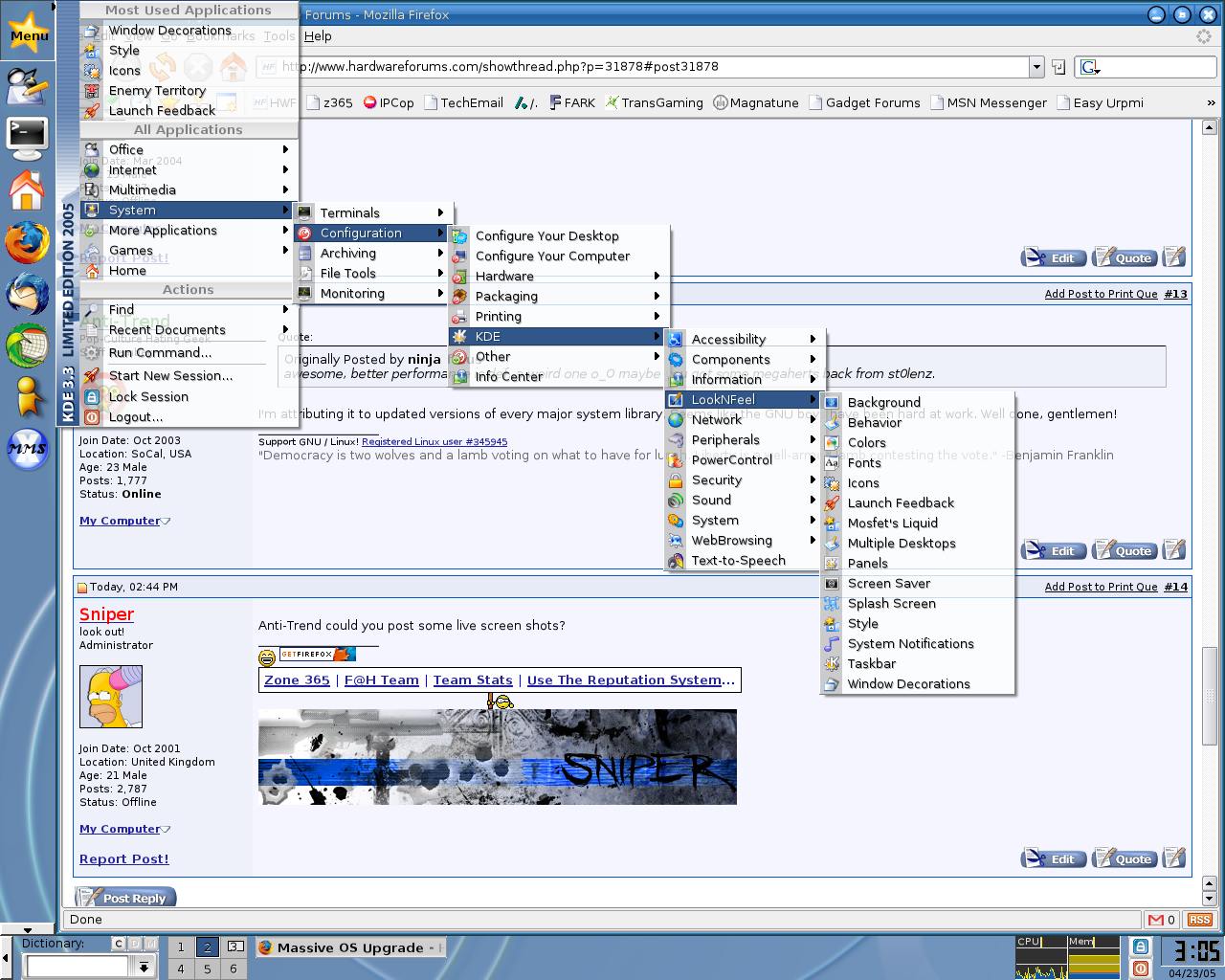The height and width of the screenshot is (980, 1225).
Task: Expand the Office submenu
Action: point(188,149)
